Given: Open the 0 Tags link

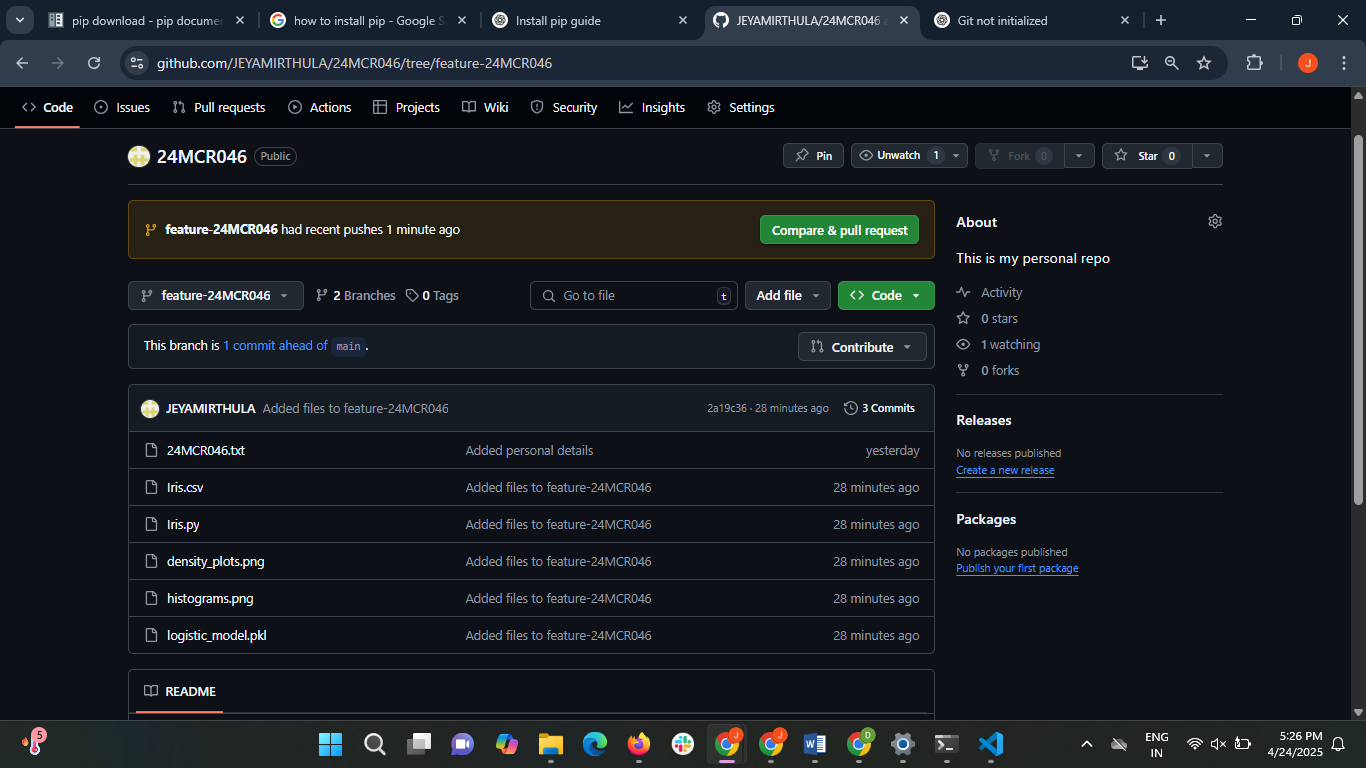Looking at the screenshot, I should 432,295.
